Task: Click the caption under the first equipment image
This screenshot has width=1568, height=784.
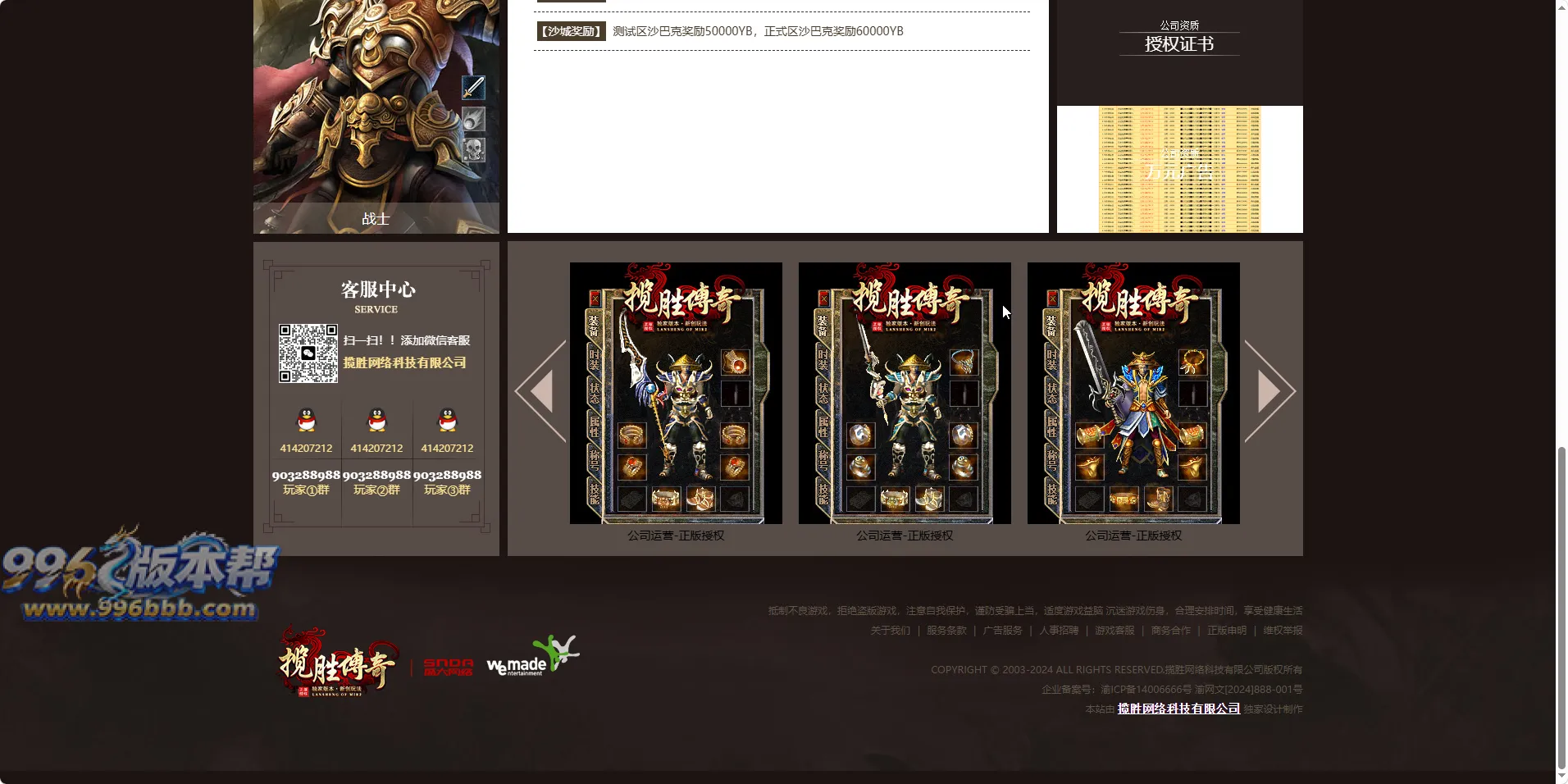Action: pyautogui.click(x=676, y=536)
